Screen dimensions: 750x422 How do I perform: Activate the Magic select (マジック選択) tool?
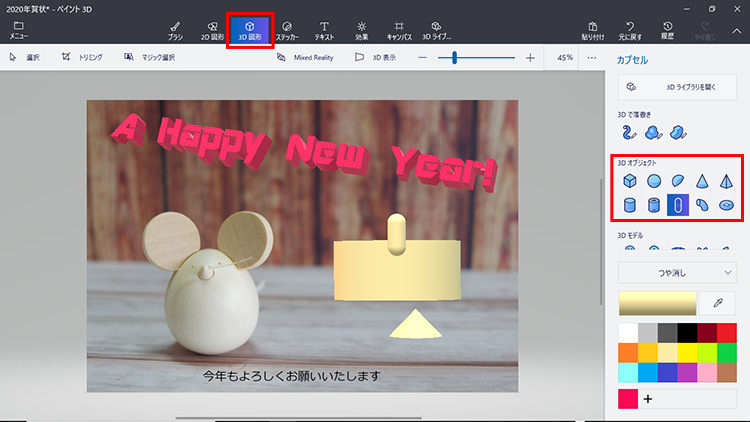[150, 58]
